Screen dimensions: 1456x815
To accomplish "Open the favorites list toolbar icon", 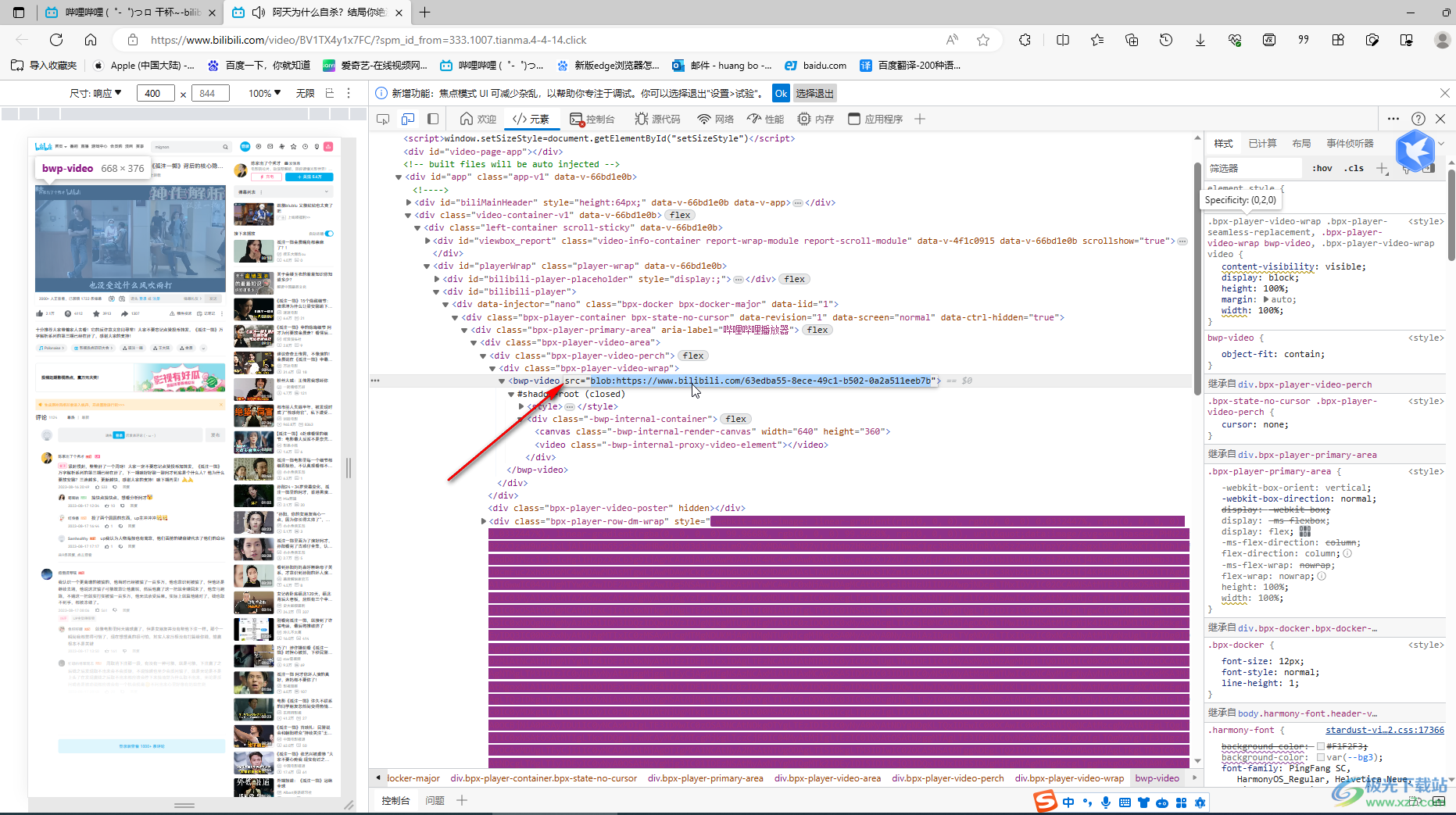I will coord(1097,40).
